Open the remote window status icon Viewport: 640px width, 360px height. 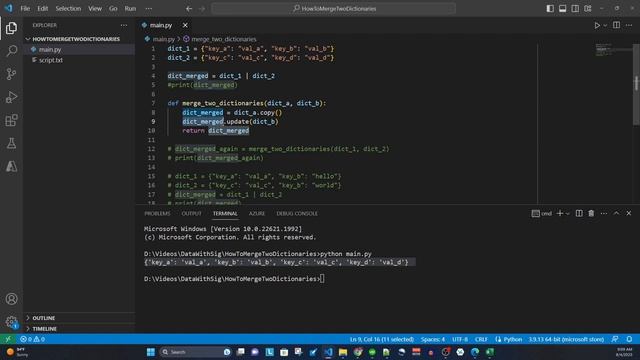(x=8, y=339)
